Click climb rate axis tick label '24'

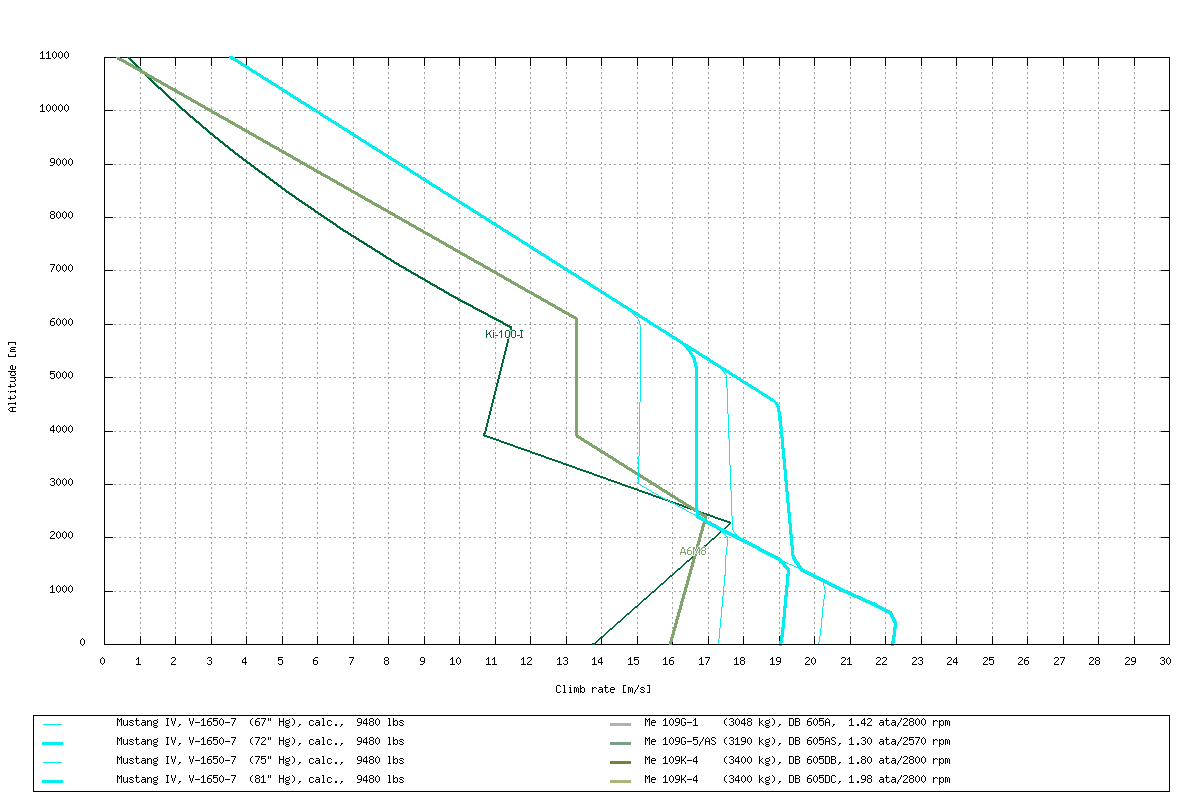[953, 662]
